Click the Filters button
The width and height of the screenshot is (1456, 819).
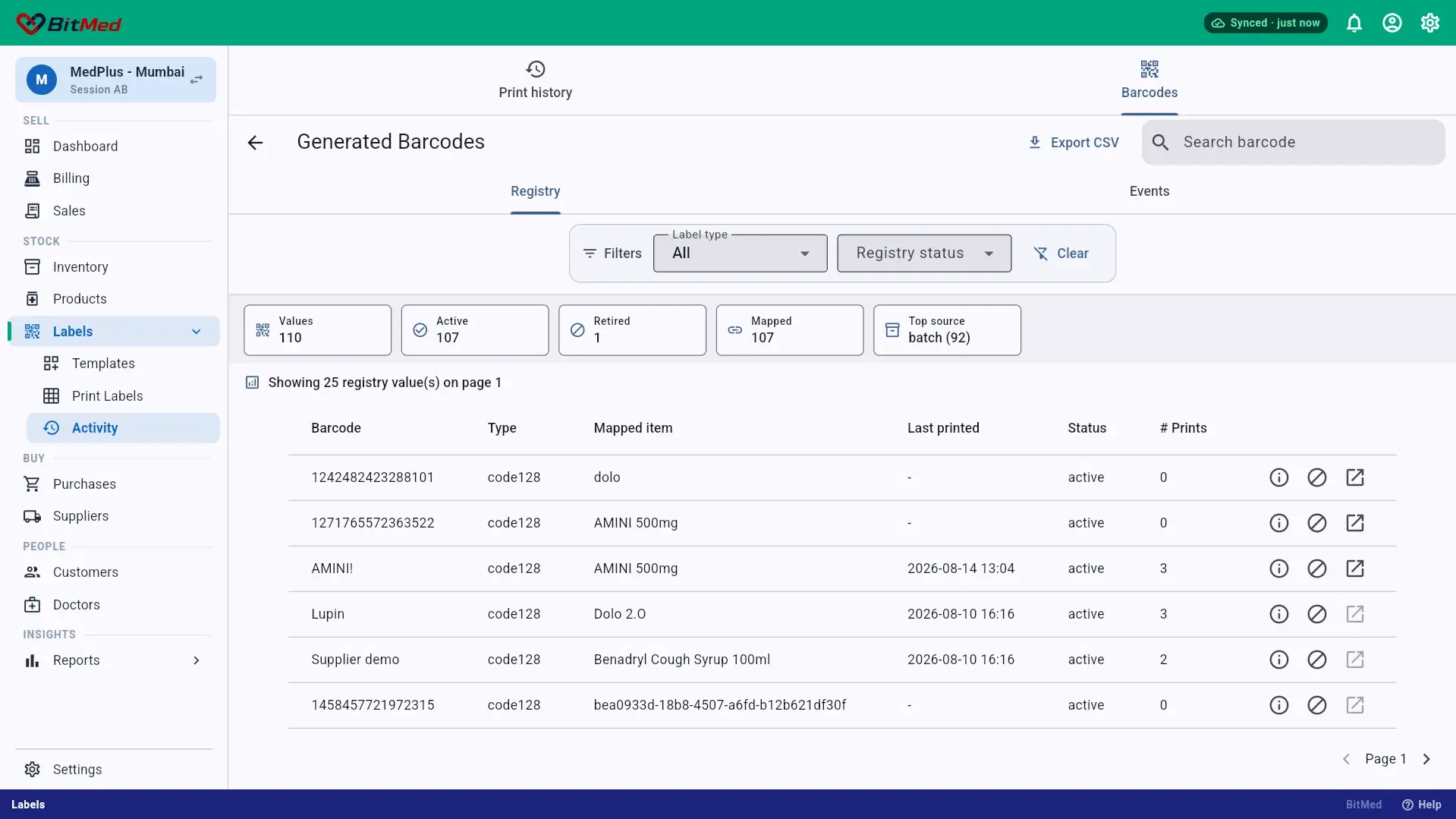point(612,254)
